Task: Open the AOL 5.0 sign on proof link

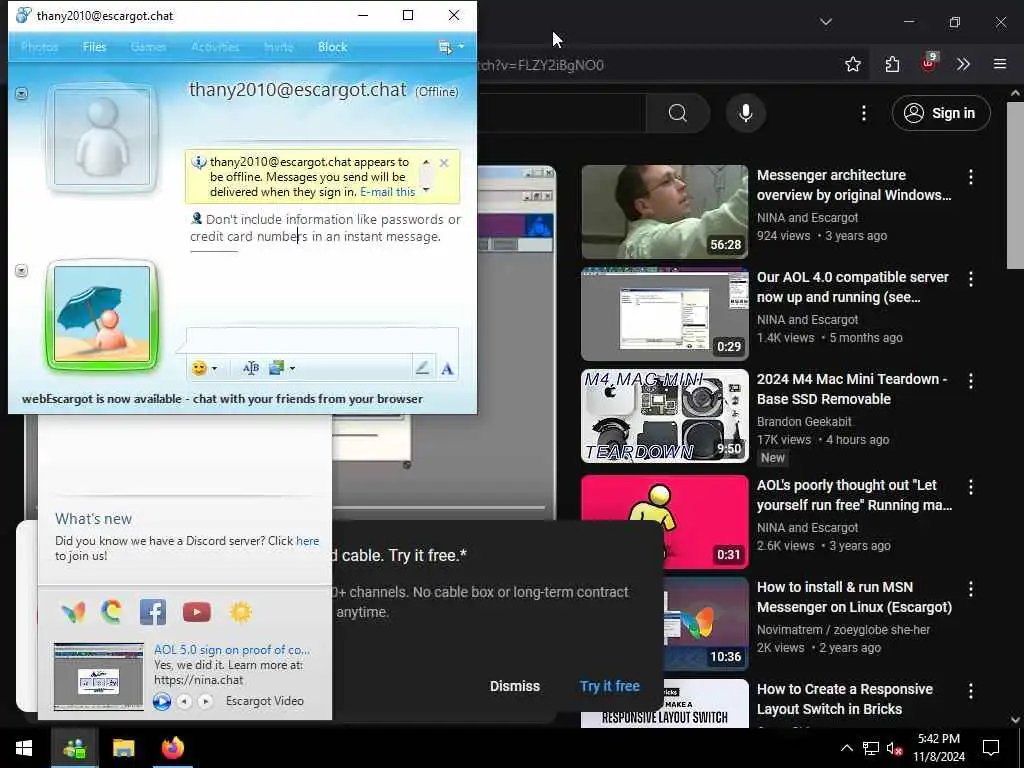Action: [232, 650]
